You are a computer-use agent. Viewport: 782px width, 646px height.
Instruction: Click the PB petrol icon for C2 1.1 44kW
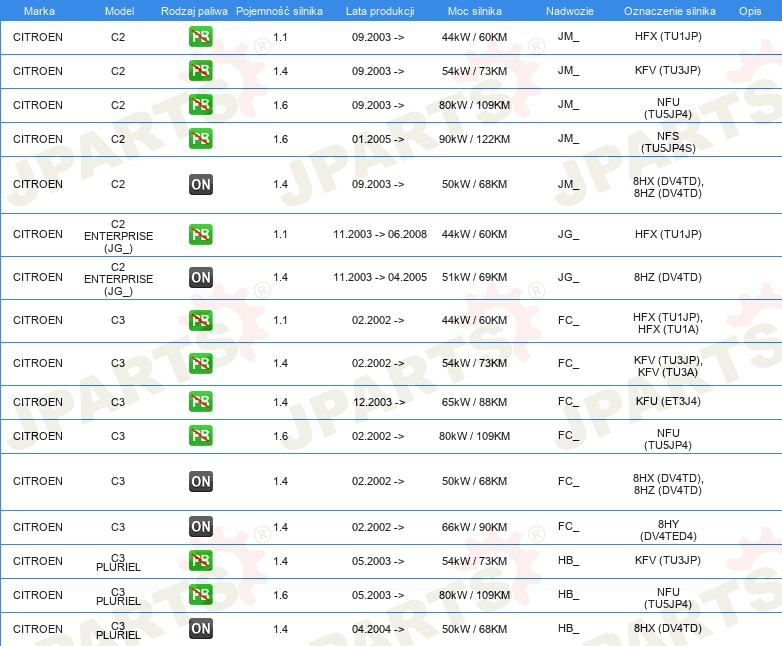pos(200,37)
